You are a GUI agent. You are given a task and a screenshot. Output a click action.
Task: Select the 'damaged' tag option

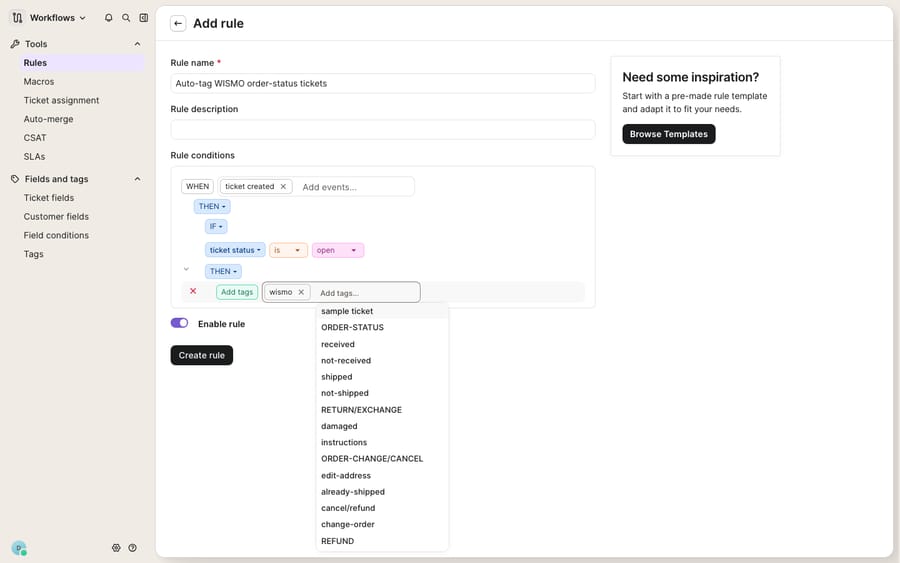pyautogui.click(x=382, y=426)
